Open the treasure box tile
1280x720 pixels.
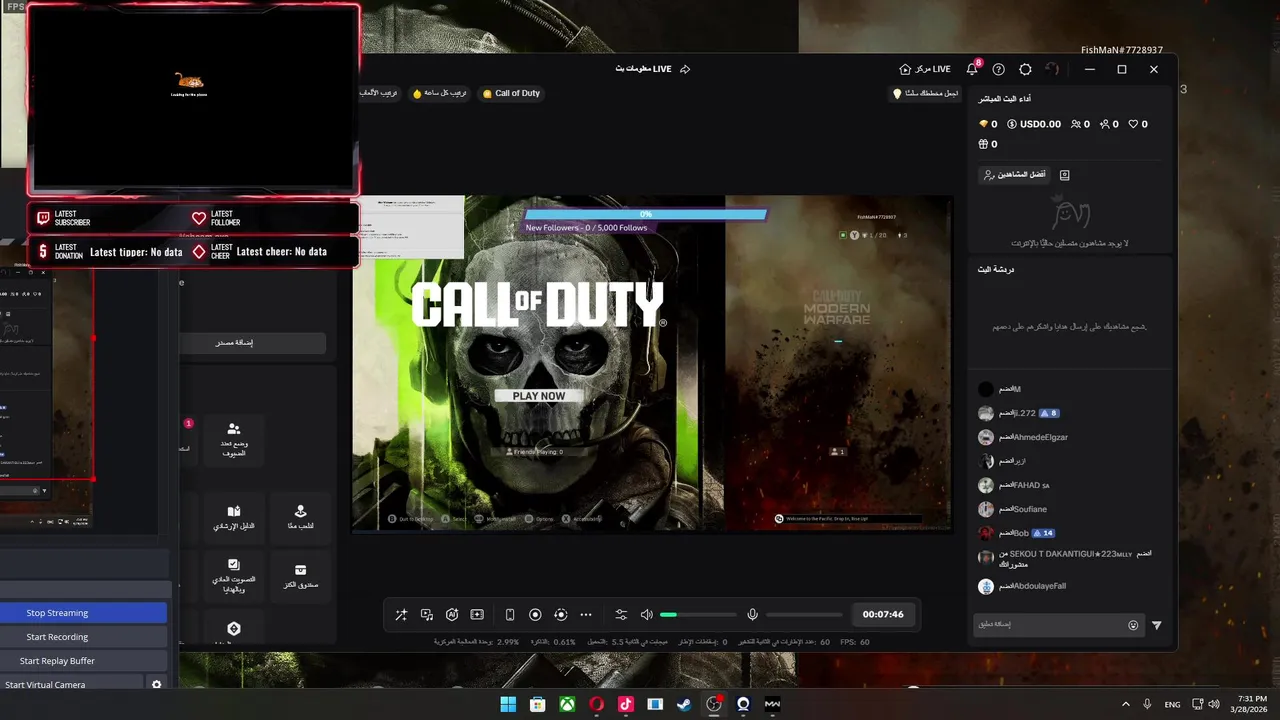click(x=300, y=576)
